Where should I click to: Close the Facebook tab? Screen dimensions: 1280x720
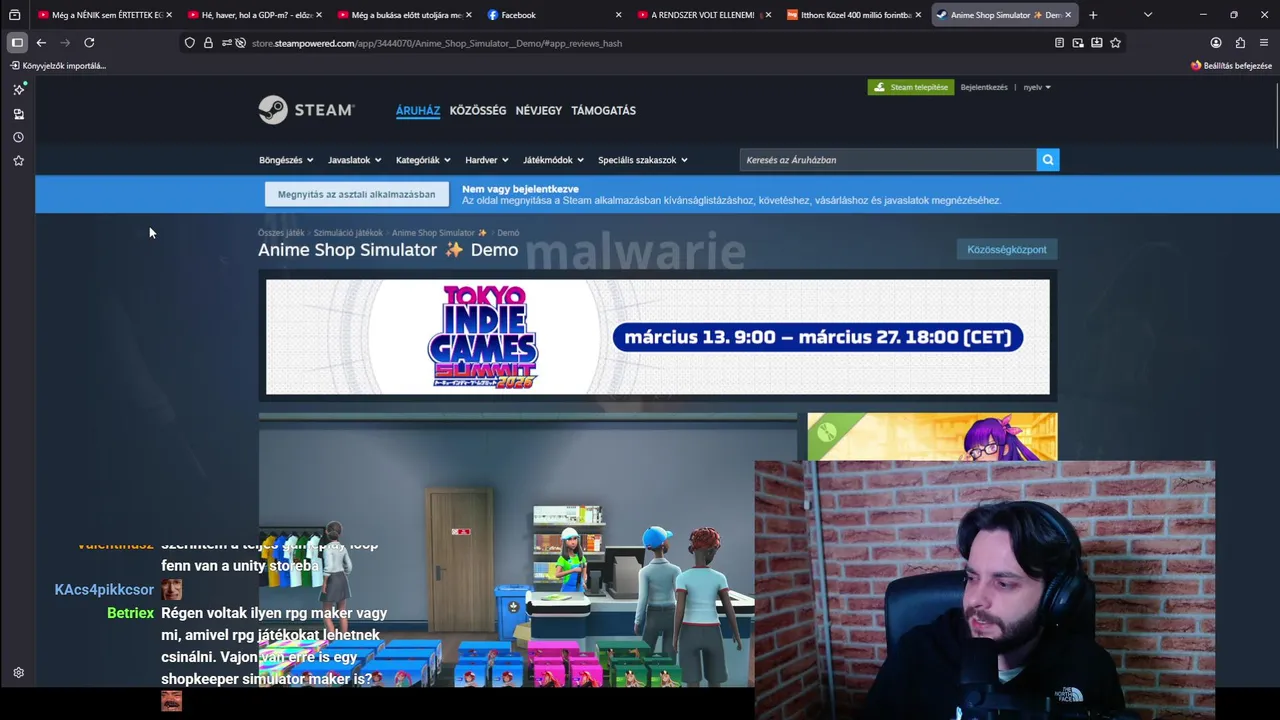(x=618, y=15)
